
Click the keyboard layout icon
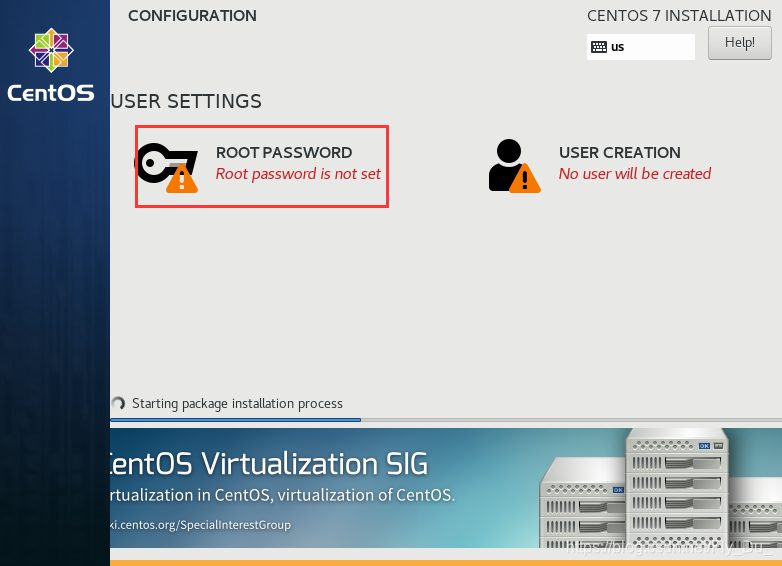coord(598,47)
